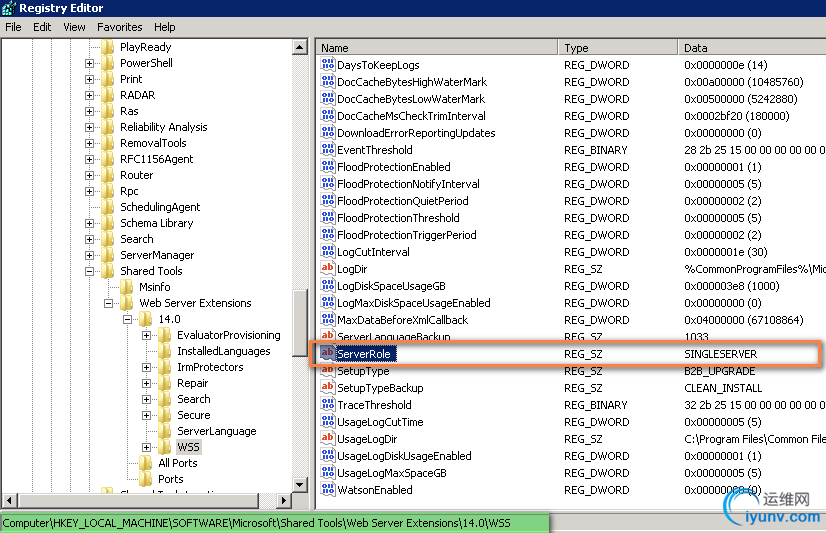The width and height of the screenshot is (826, 533).
Task: Click the LogDir string value icon
Action: point(328,269)
